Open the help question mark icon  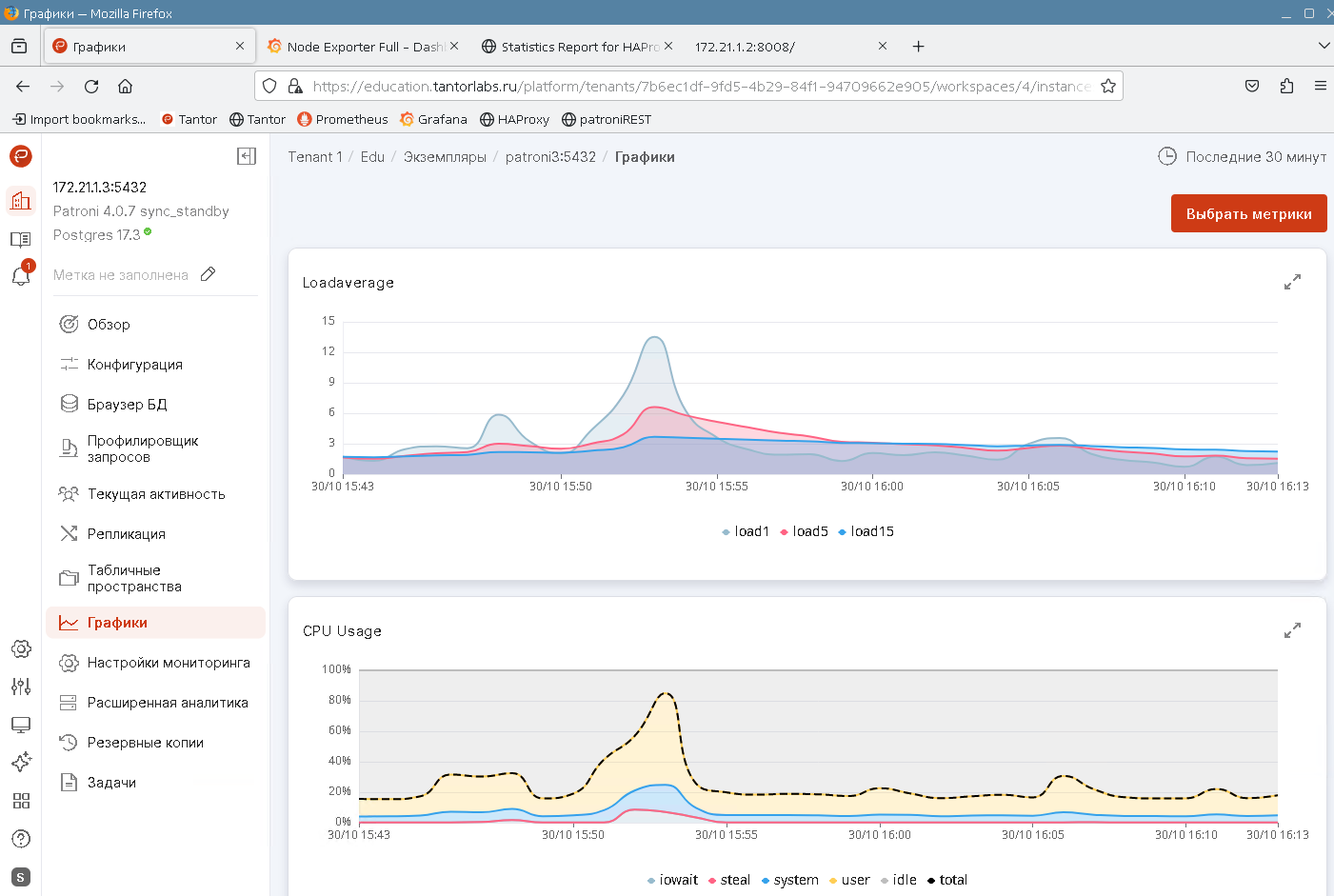coord(21,839)
